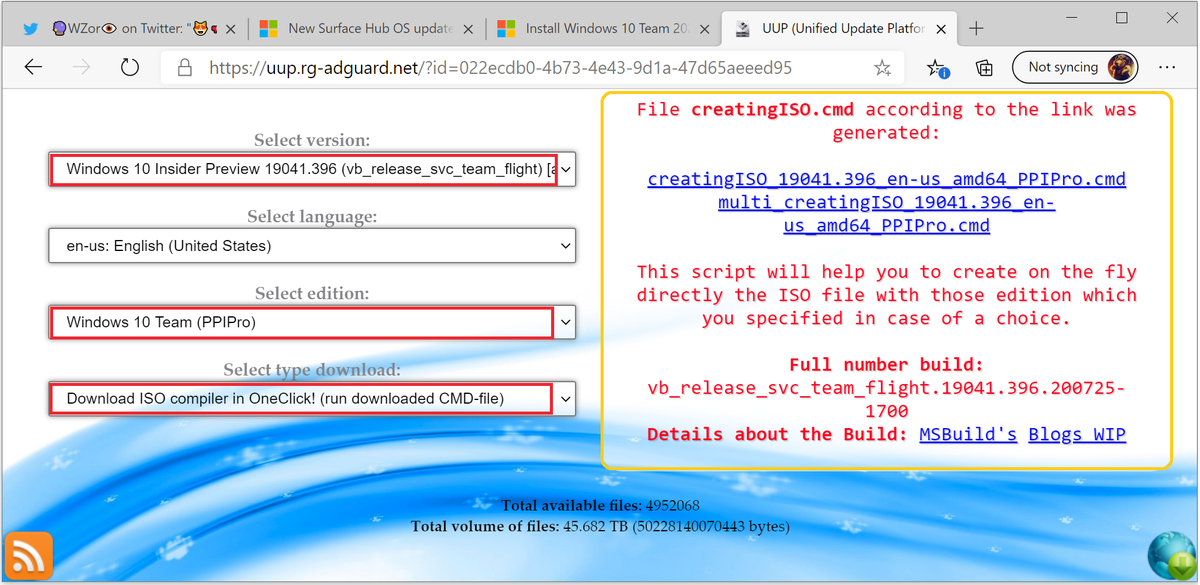The image size is (1200, 585).
Task: Open the Blogs link
Action: (x=1056, y=434)
